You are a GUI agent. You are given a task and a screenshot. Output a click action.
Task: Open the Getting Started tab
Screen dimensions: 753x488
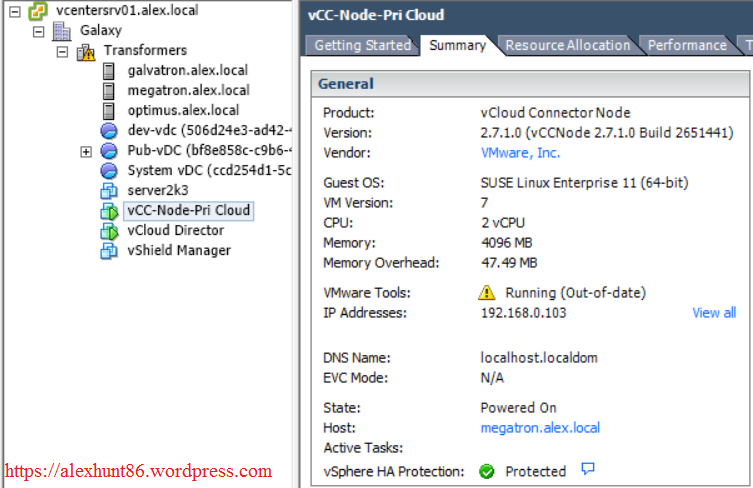362,45
